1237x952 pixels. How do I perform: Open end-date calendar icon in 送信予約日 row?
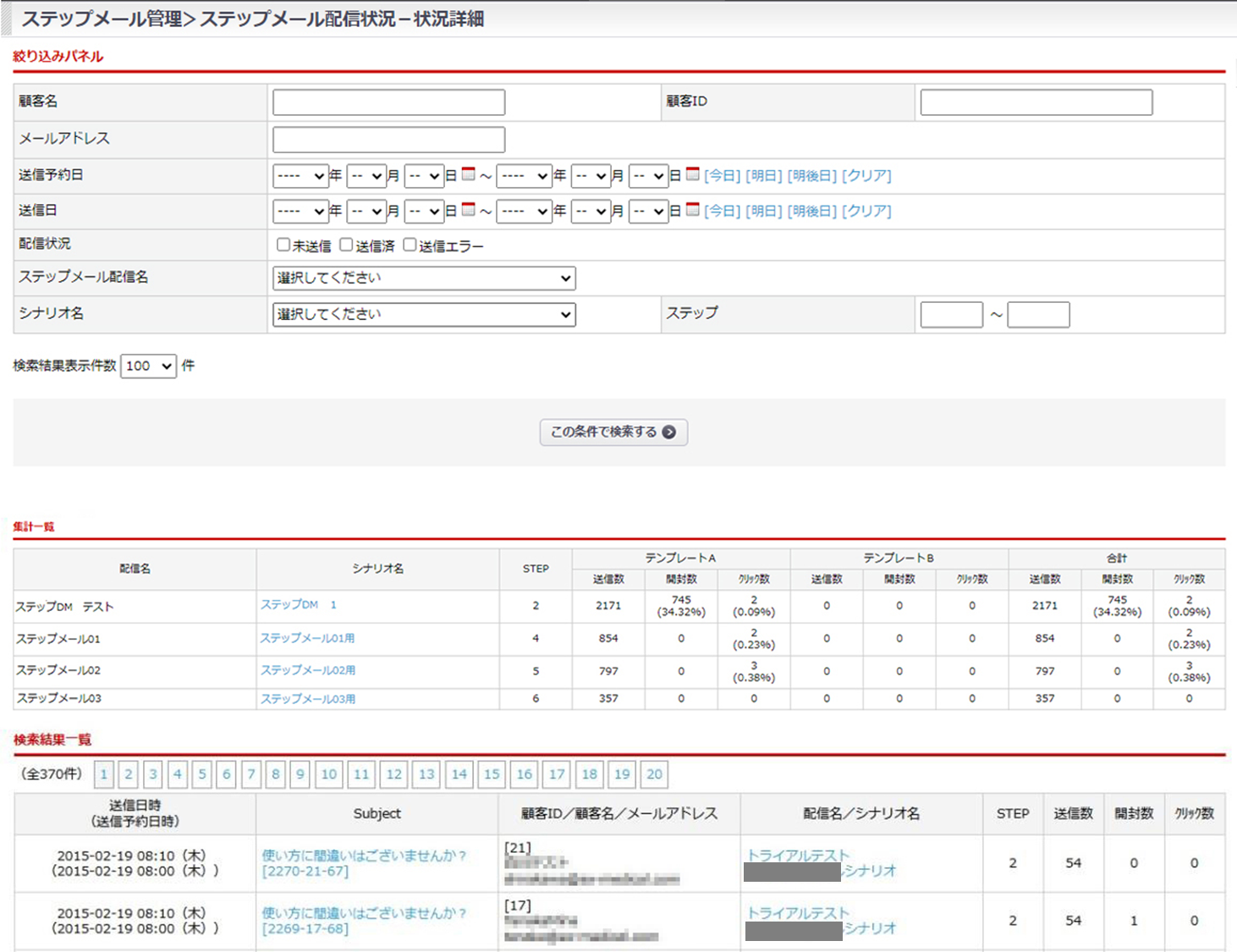pyautogui.click(x=693, y=174)
